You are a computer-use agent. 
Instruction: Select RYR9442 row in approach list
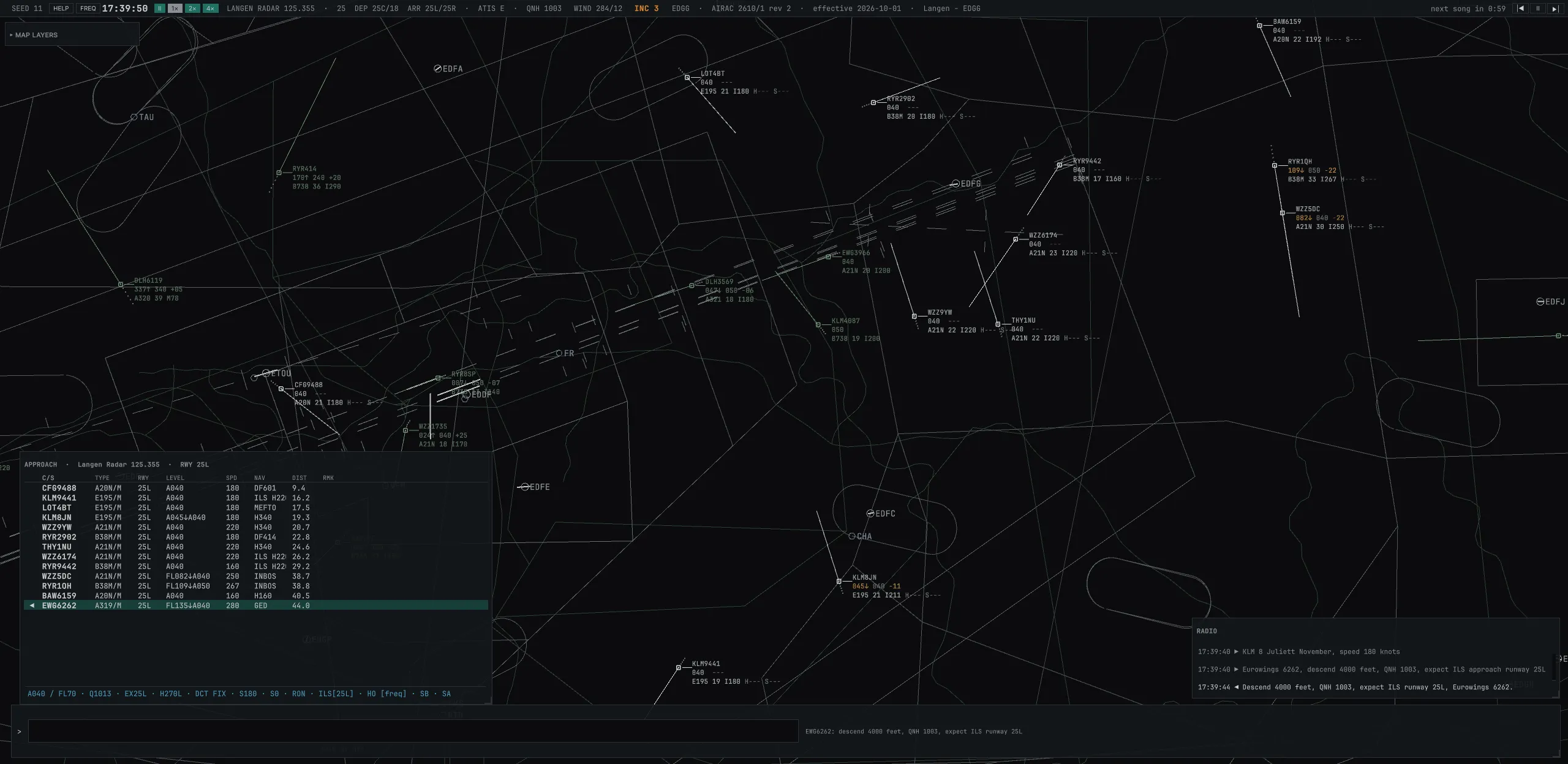tap(256, 566)
